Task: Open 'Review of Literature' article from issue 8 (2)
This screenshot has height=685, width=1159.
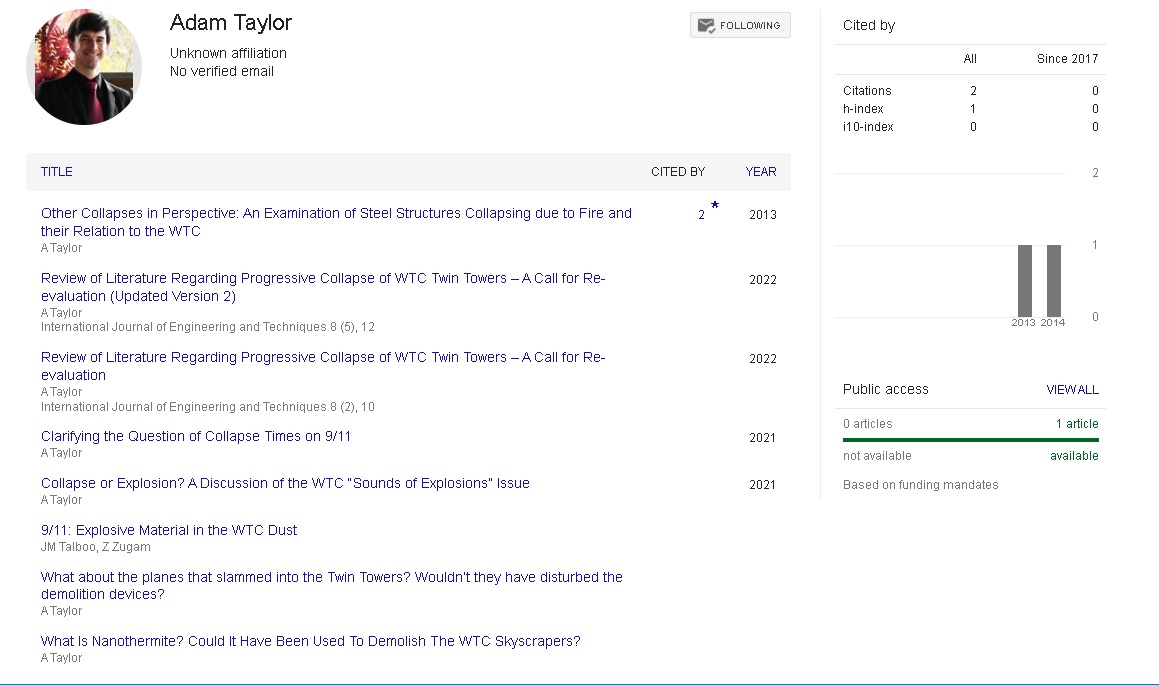Action: (323, 366)
